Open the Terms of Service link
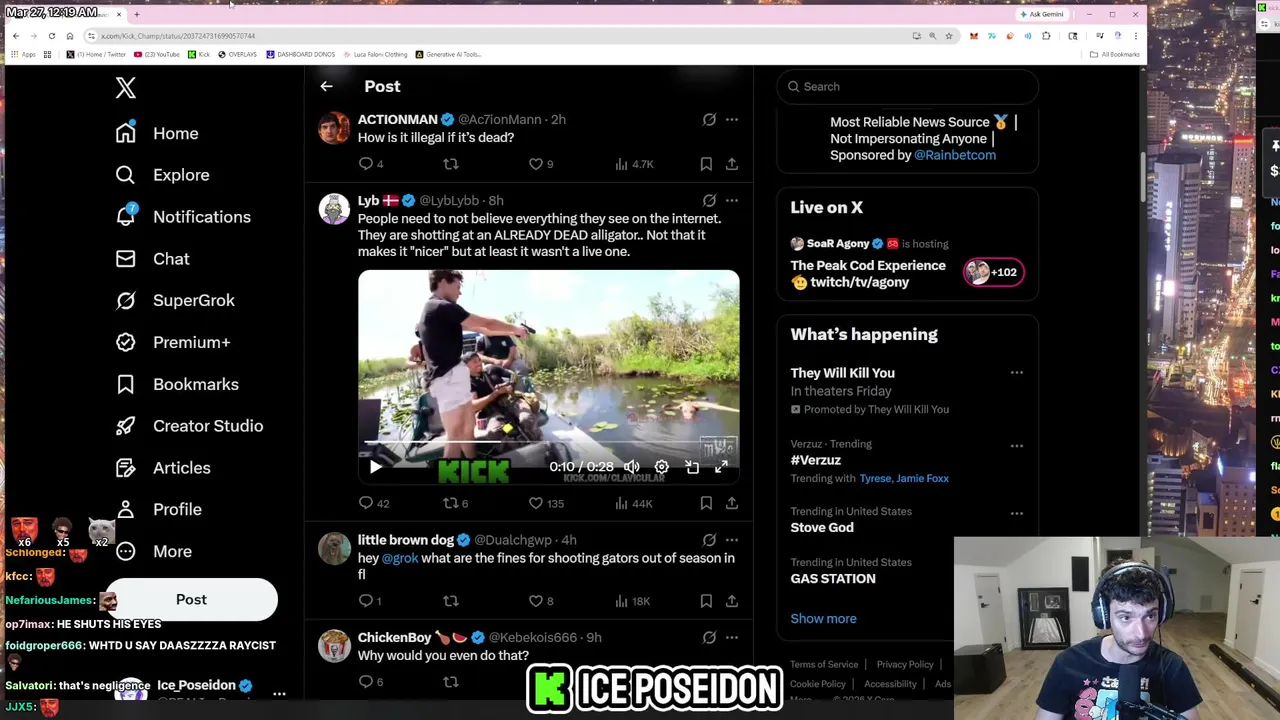The width and height of the screenshot is (1280, 720). 824,664
